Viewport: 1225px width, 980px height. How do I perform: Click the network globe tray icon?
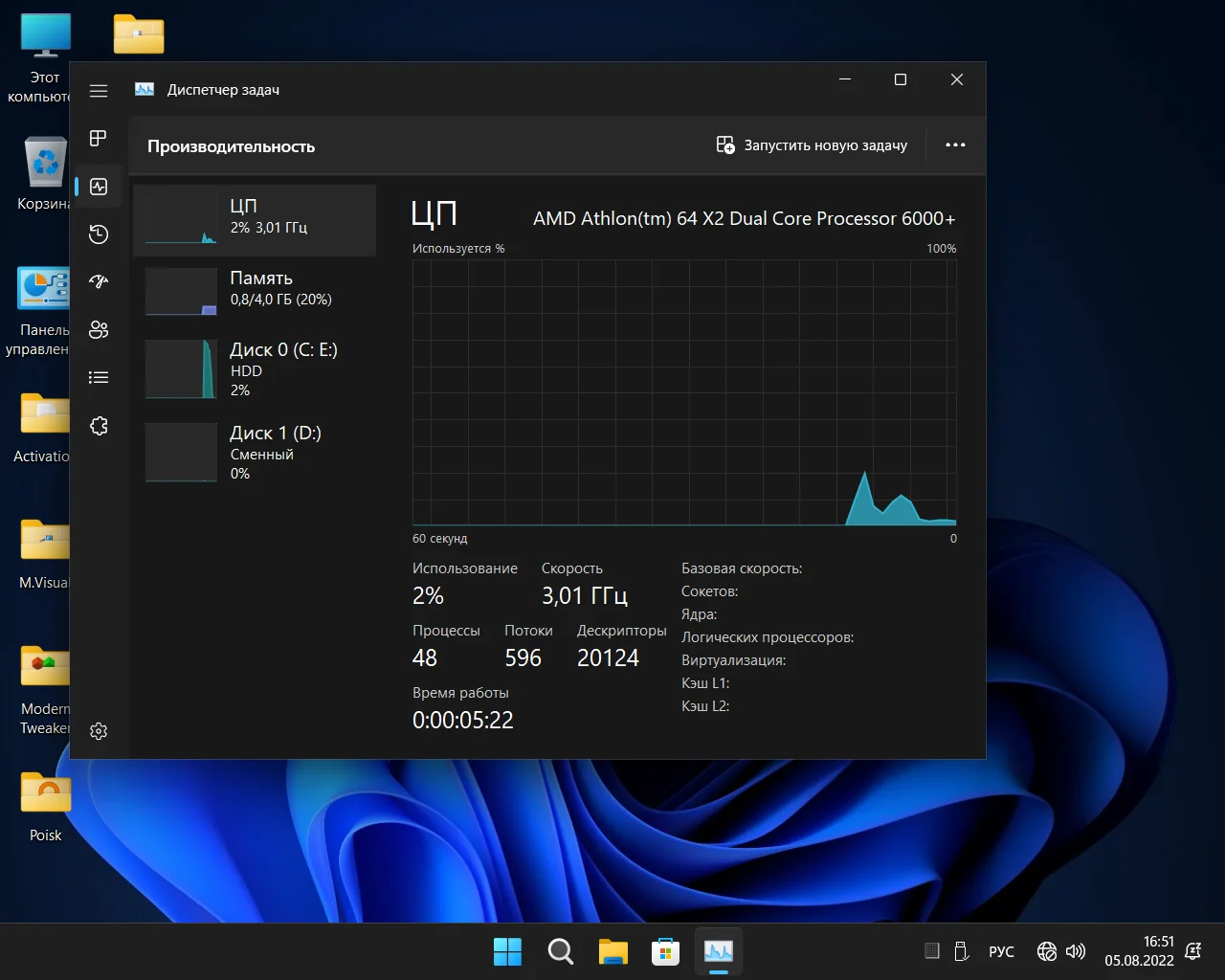1047,951
